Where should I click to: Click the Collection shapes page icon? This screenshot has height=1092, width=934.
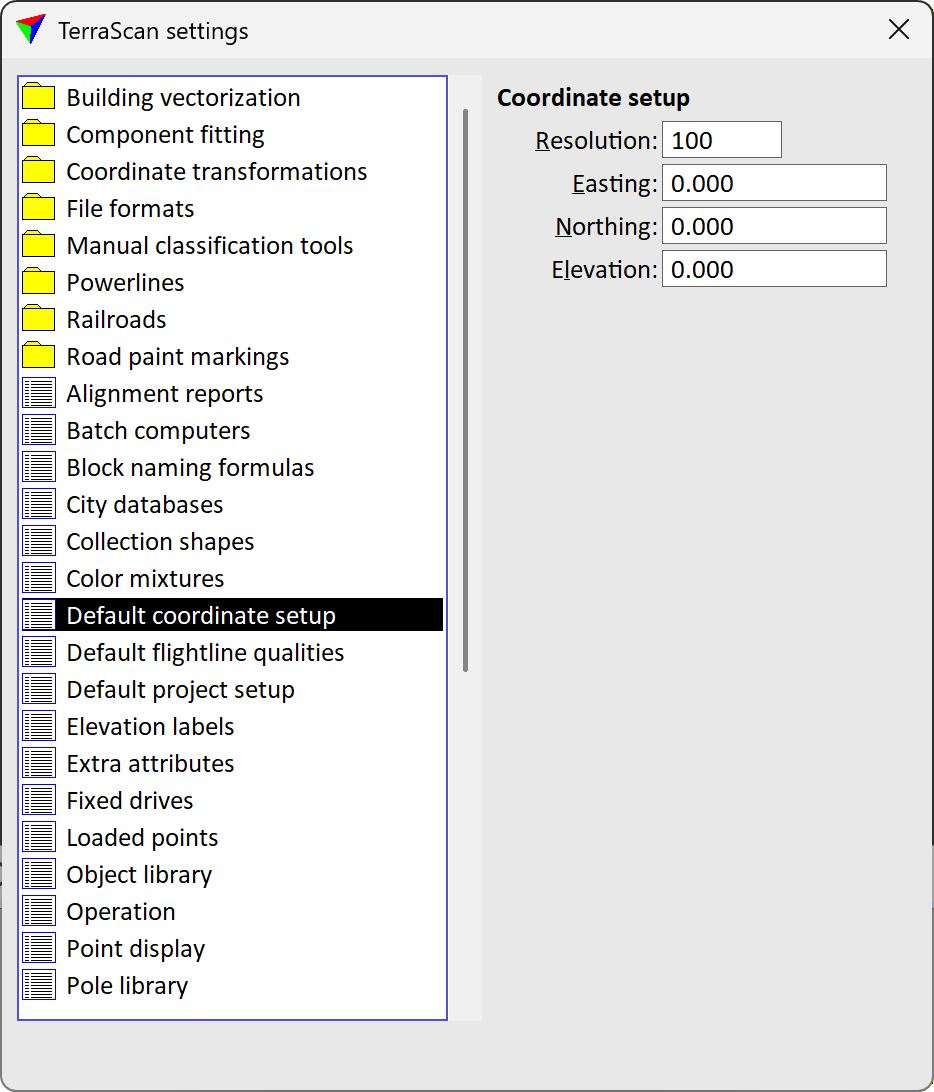click(x=39, y=540)
